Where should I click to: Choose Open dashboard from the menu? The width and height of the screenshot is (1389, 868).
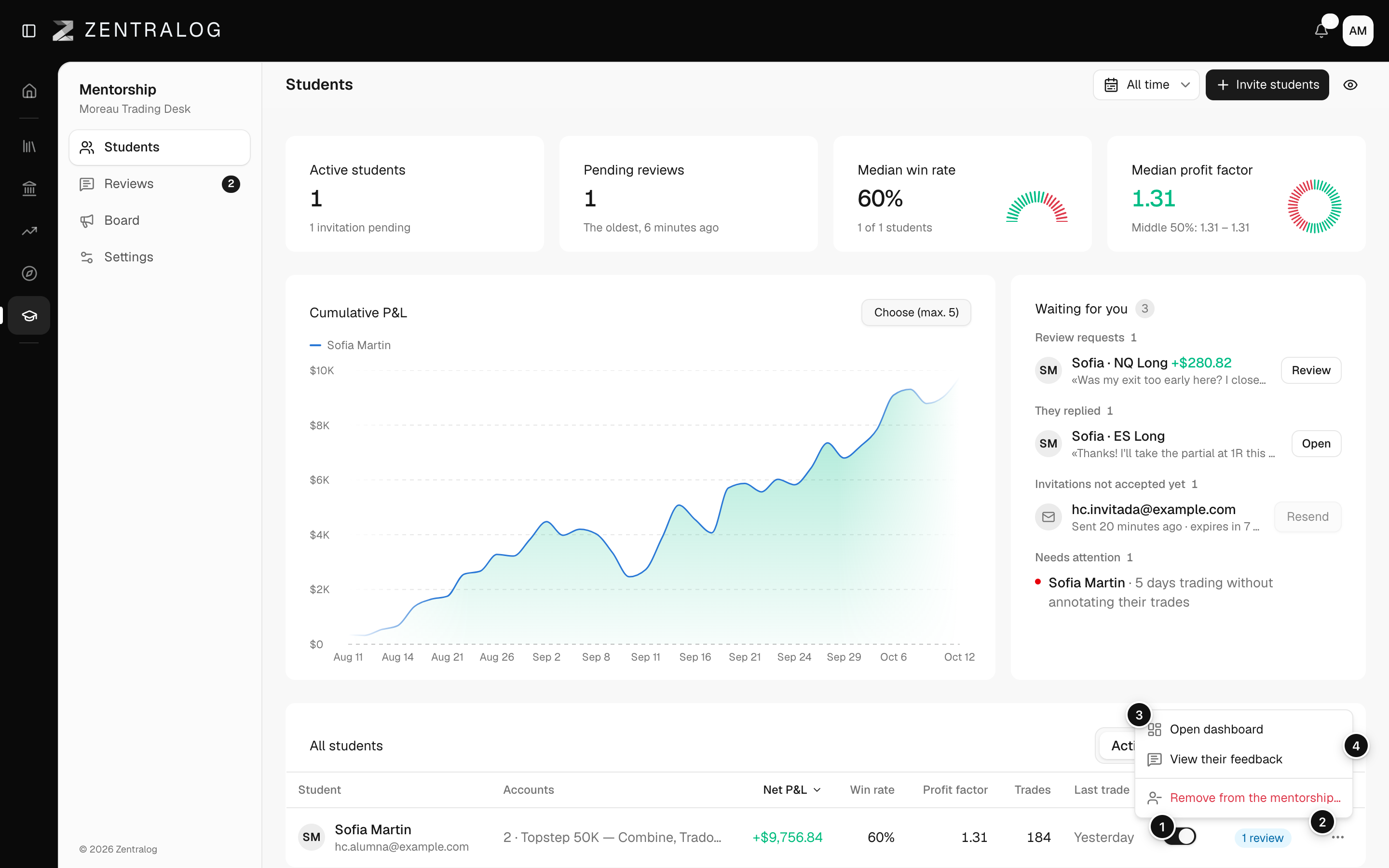pos(1243,729)
